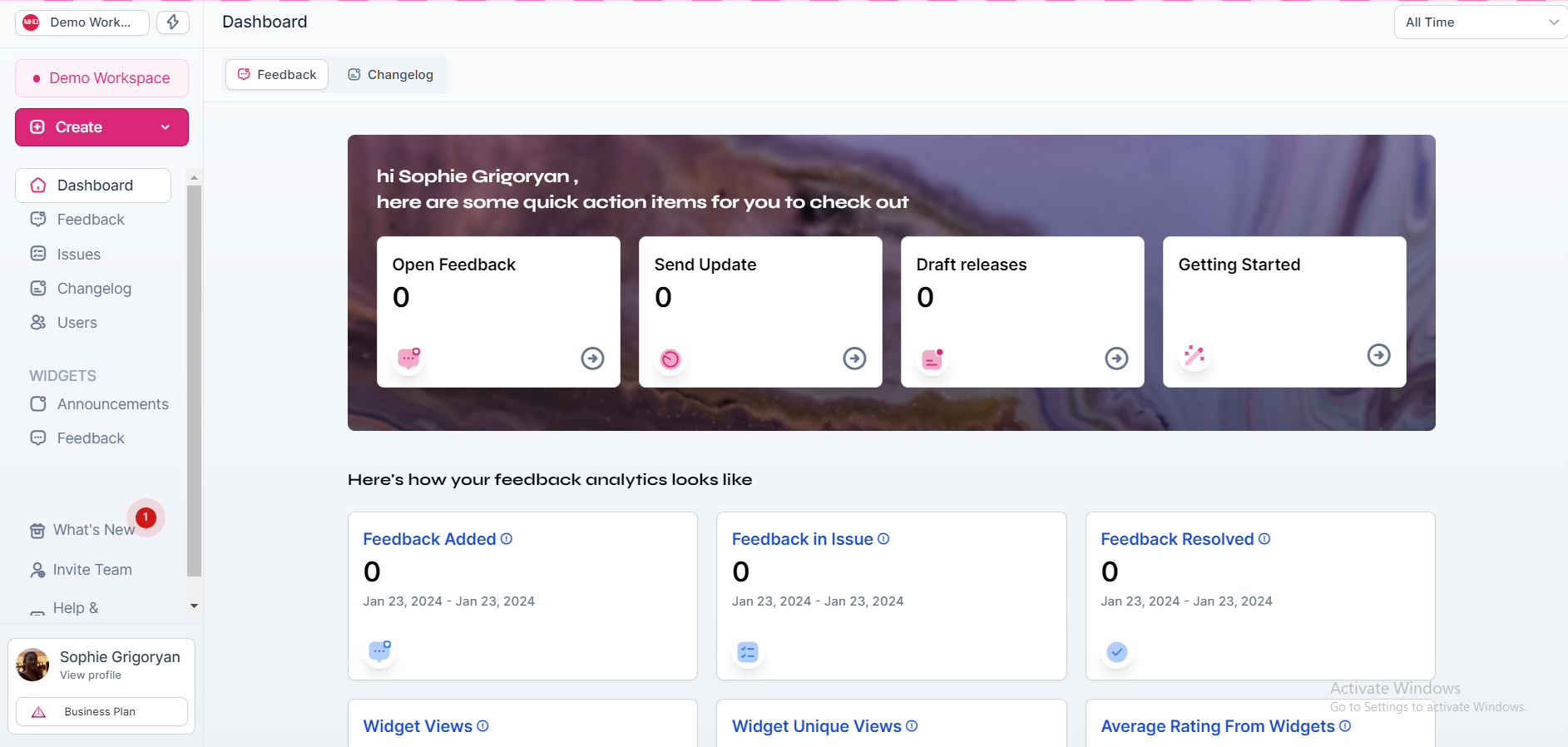This screenshot has height=747, width=1568.
Task: Open Draft releases via its arrow icon
Action: click(1116, 359)
